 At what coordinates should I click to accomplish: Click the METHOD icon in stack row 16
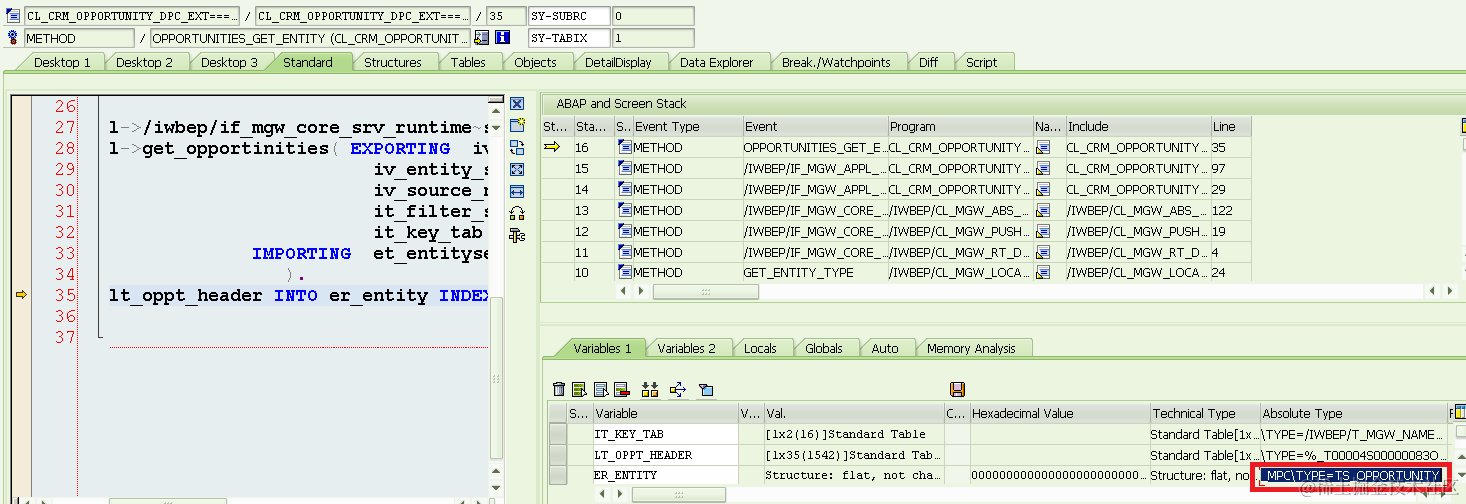pyautogui.click(x=624, y=147)
